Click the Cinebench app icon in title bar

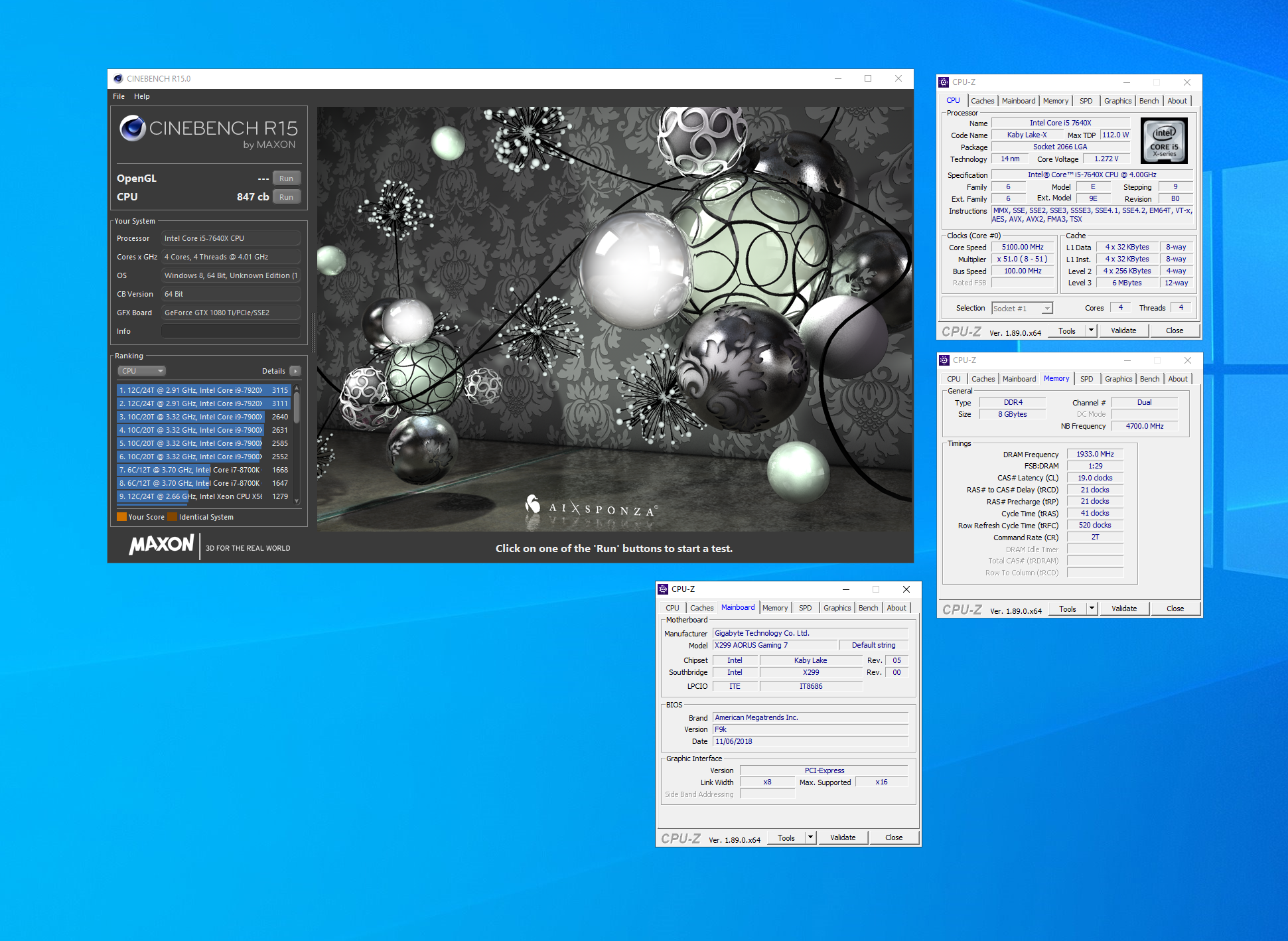pyautogui.click(x=118, y=78)
